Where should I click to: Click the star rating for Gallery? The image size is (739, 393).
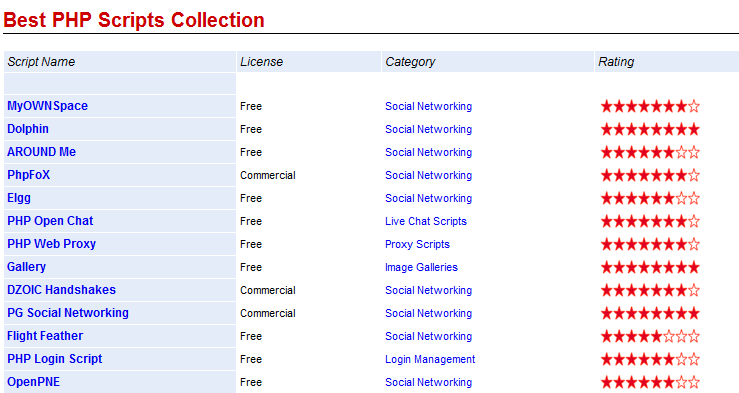650,268
